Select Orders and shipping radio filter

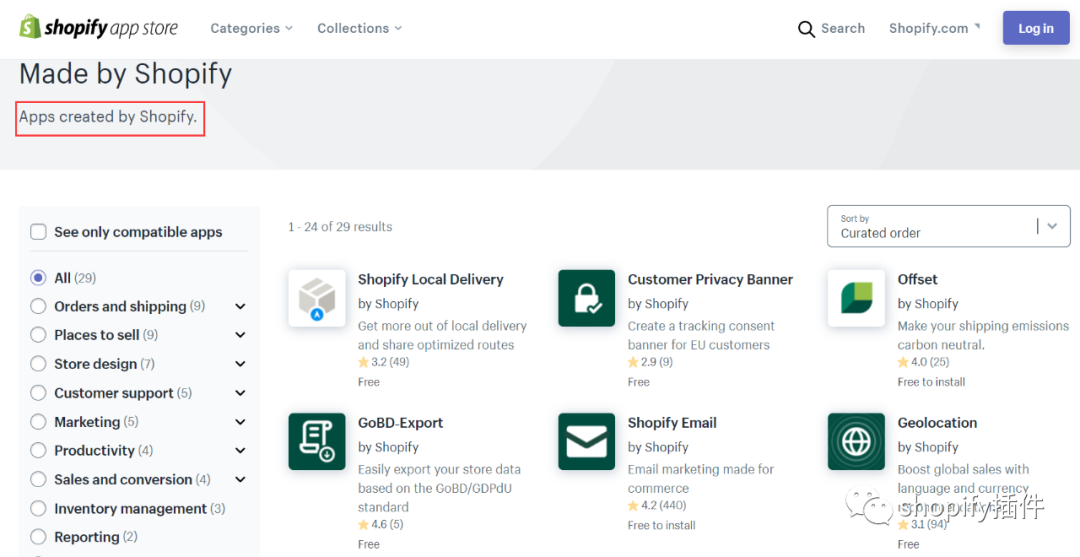[39, 306]
